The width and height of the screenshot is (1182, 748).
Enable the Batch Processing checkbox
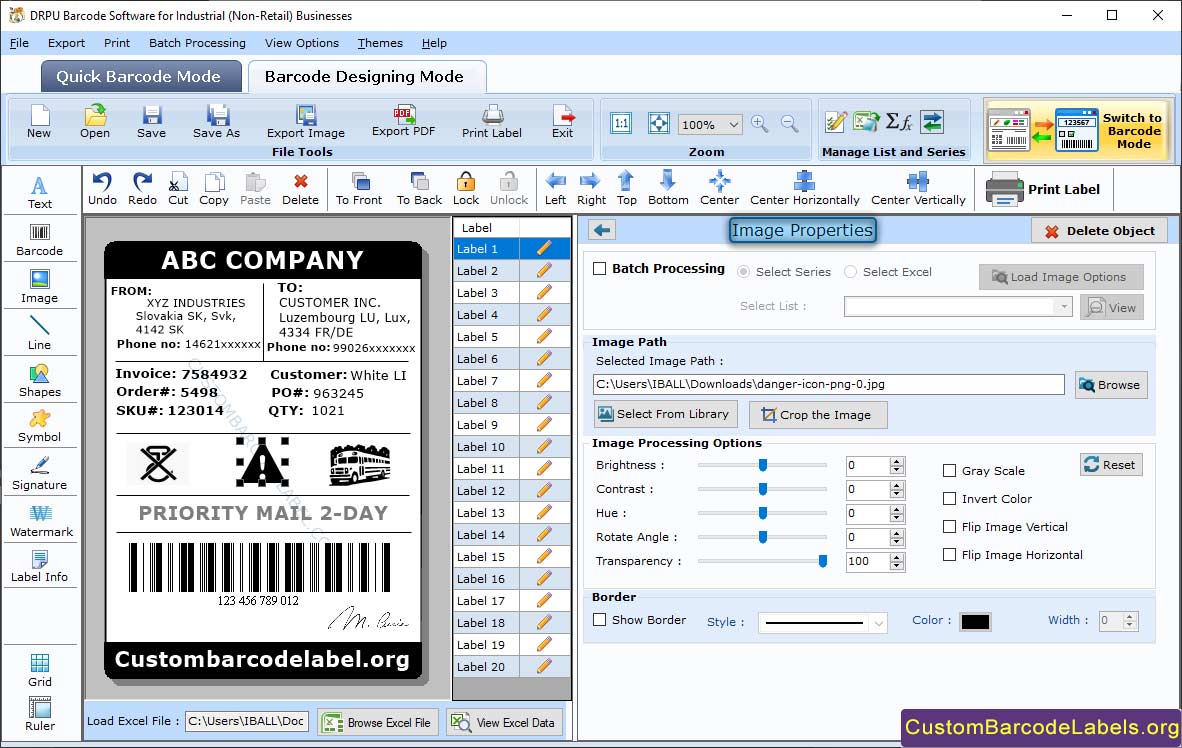[x=600, y=269]
